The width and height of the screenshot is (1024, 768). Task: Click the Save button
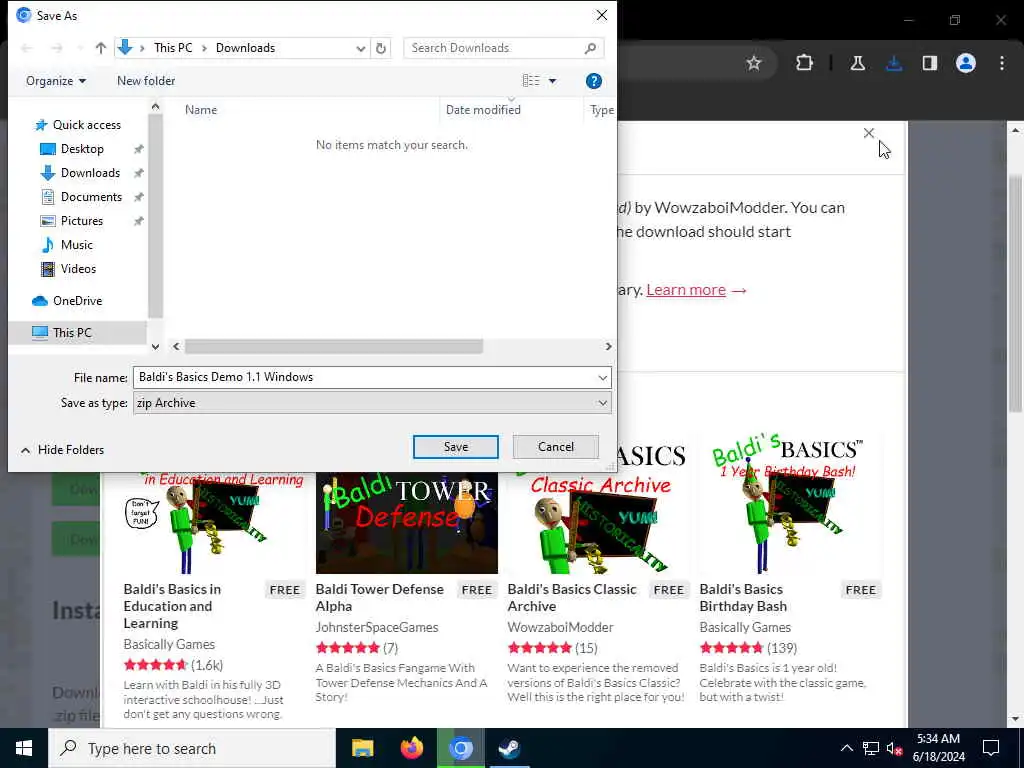coord(456,447)
